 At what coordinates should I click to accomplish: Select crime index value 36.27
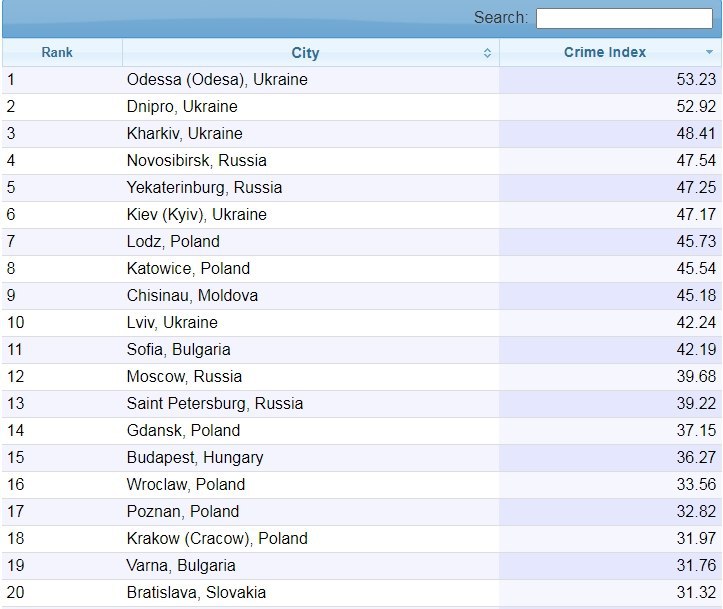click(696, 458)
